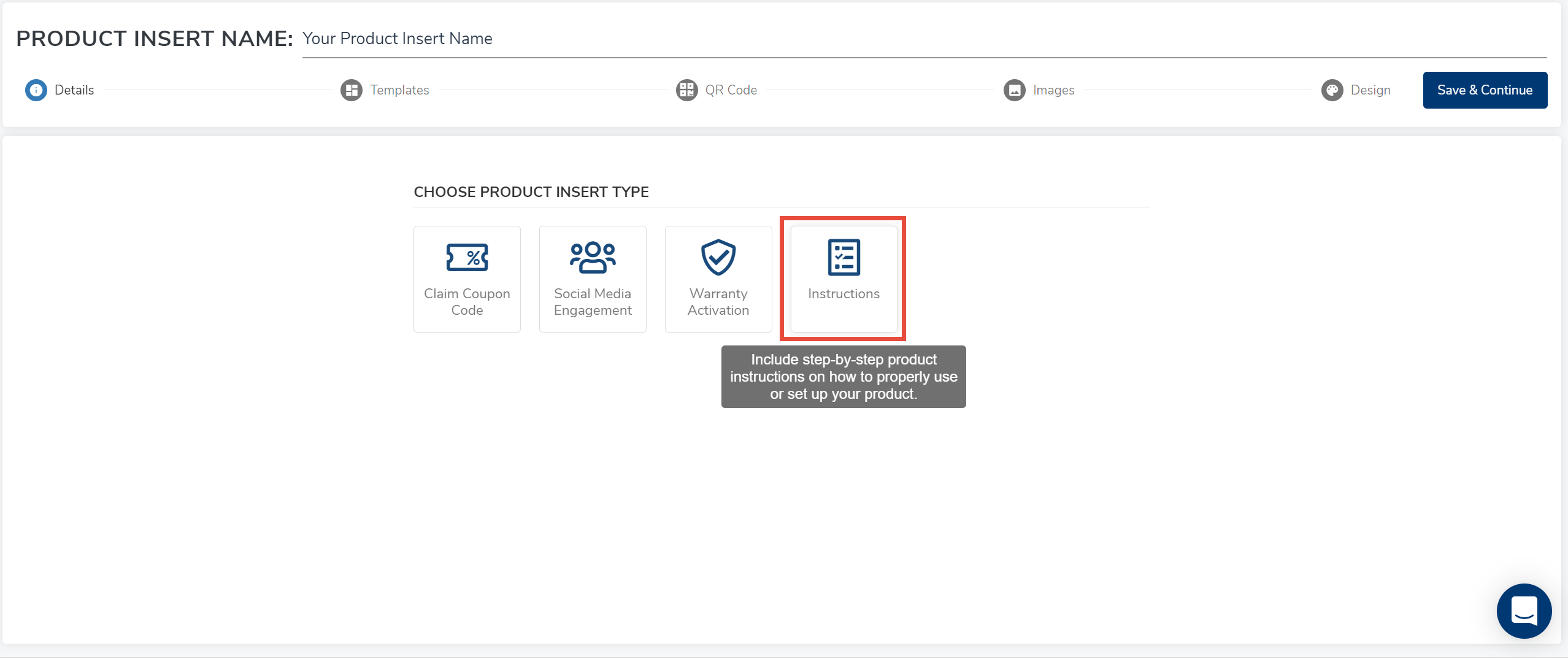Pick the Social Media Engagement label
1568x659 pixels.
coord(593,302)
